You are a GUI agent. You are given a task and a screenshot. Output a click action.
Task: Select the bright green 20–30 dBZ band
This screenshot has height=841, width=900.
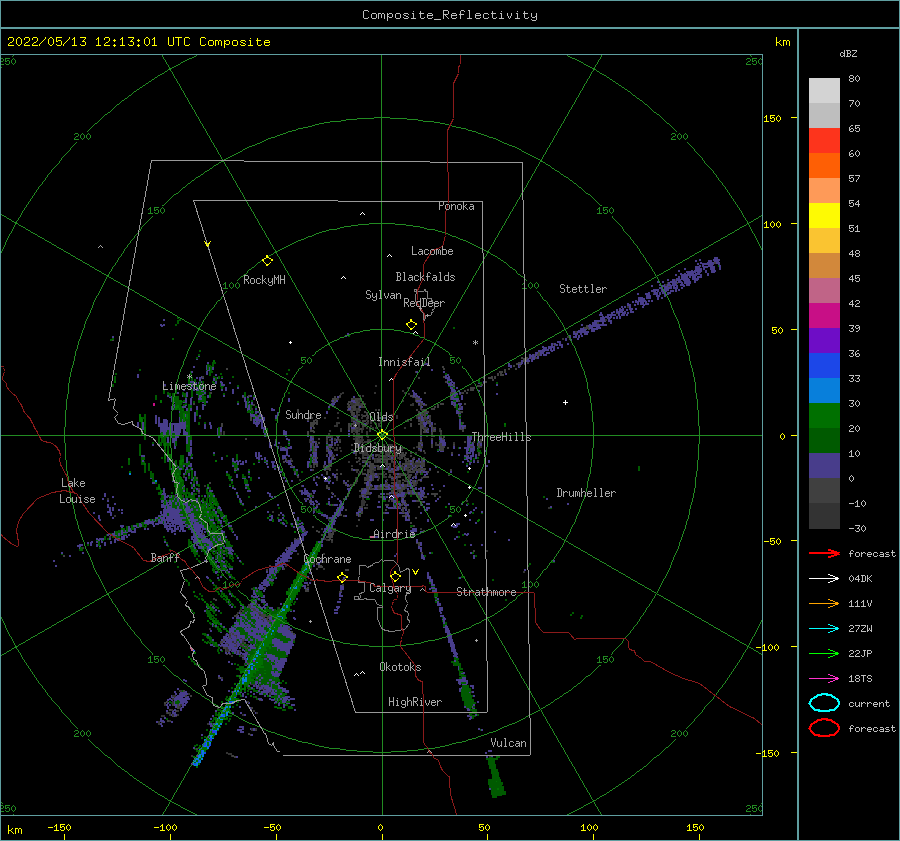coord(824,416)
